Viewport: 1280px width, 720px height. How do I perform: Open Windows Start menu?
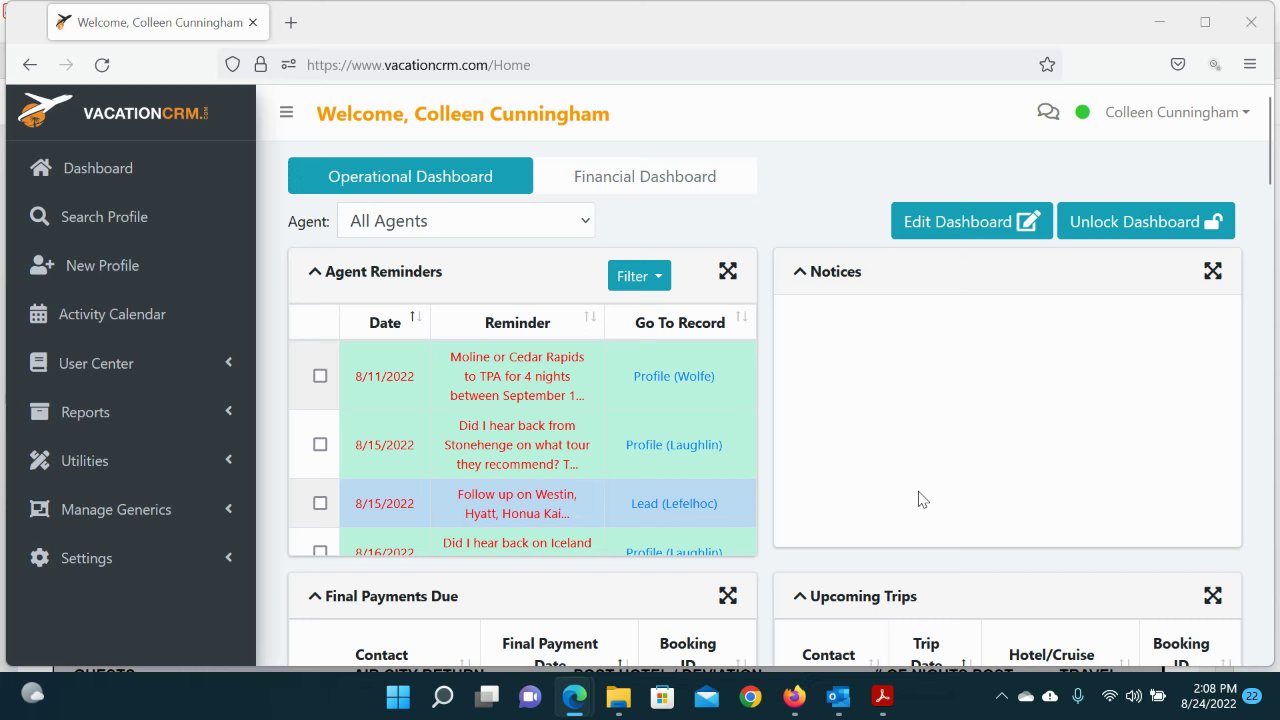[x=398, y=696]
